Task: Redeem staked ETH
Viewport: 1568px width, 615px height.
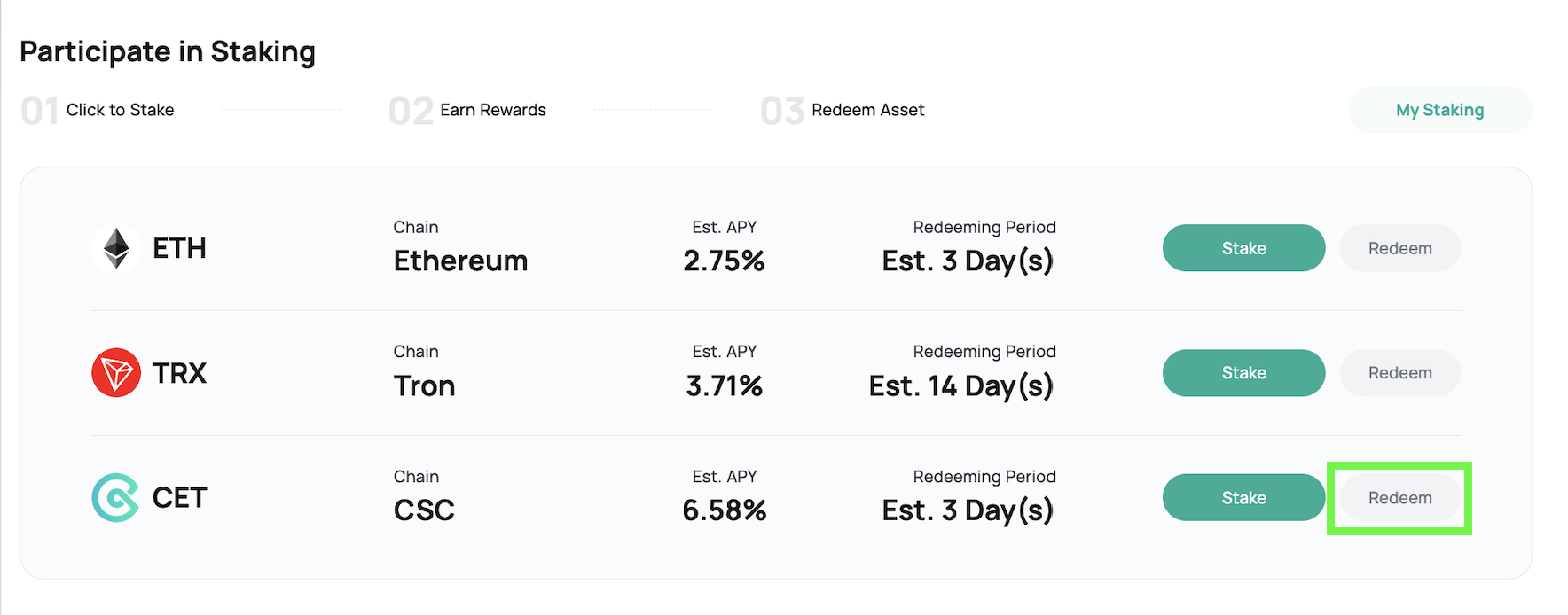Action: 1399,248
